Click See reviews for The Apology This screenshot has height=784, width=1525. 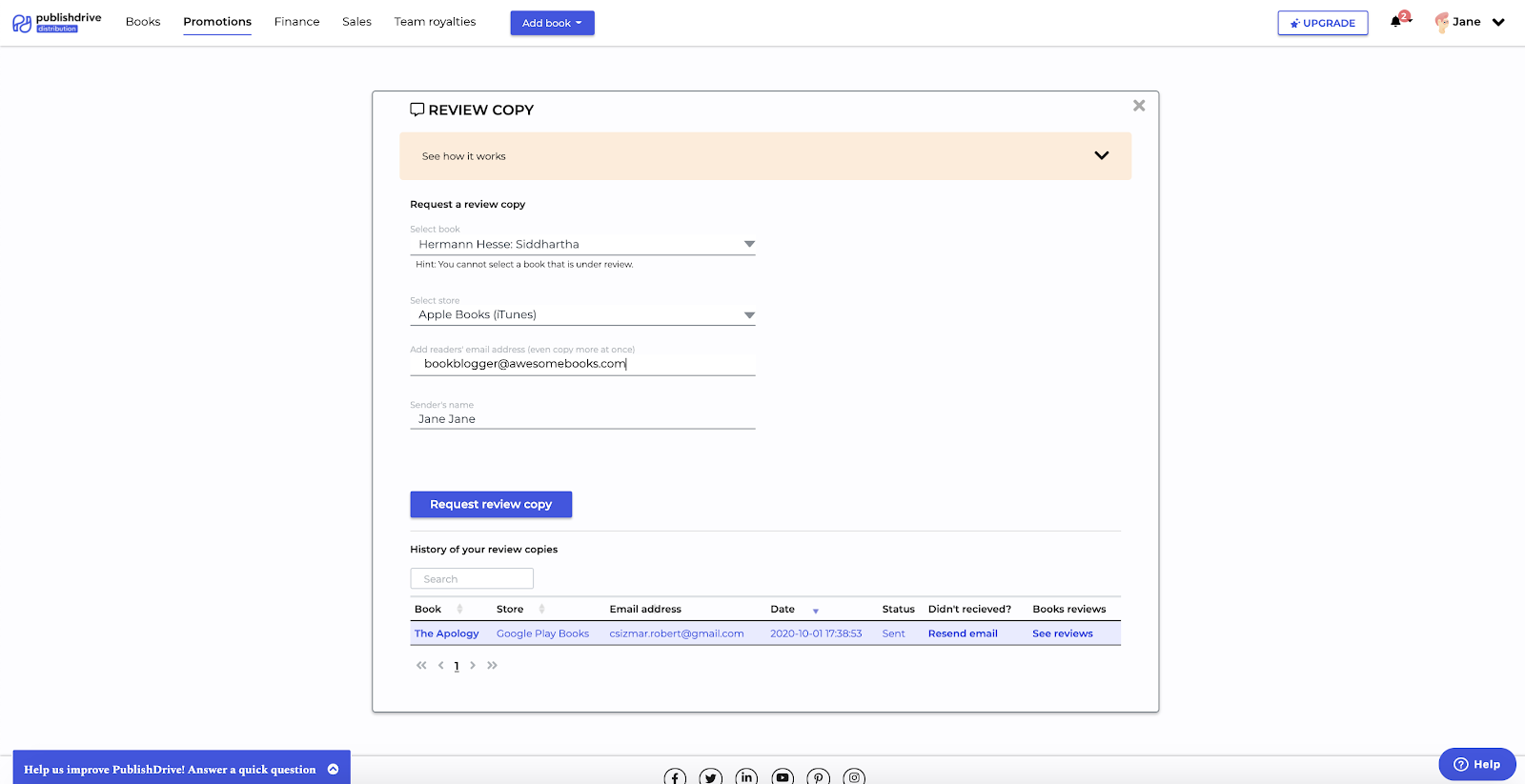pos(1063,633)
